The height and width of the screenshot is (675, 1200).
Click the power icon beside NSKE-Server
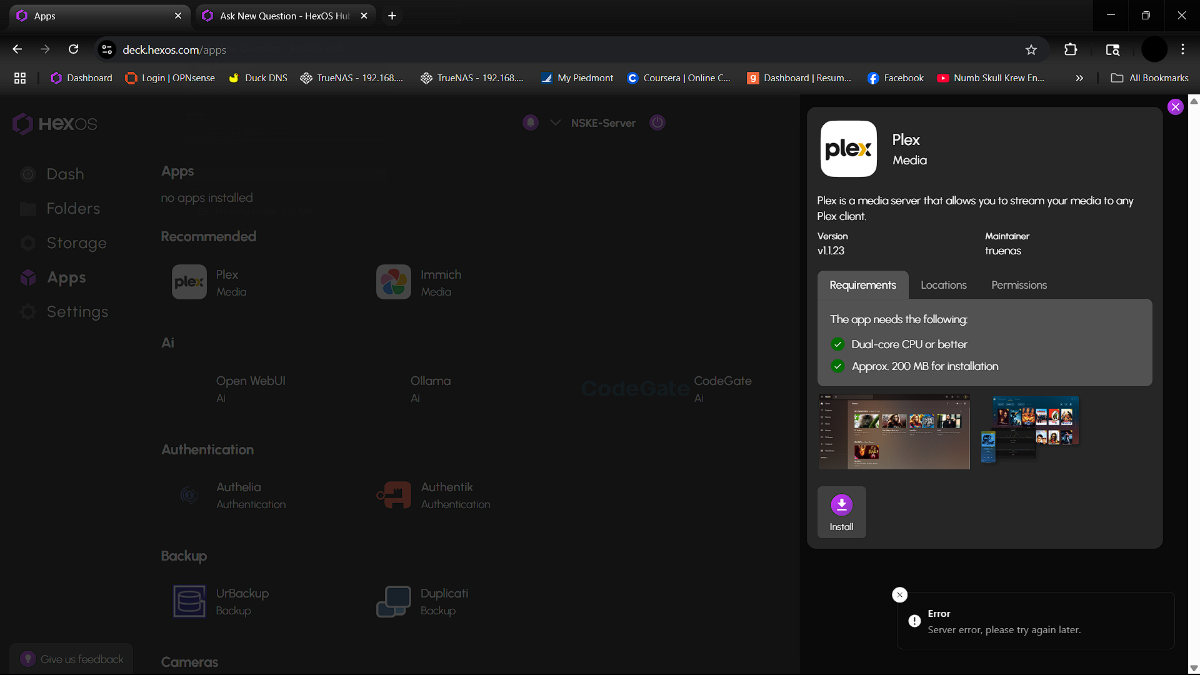[x=657, y=122]
